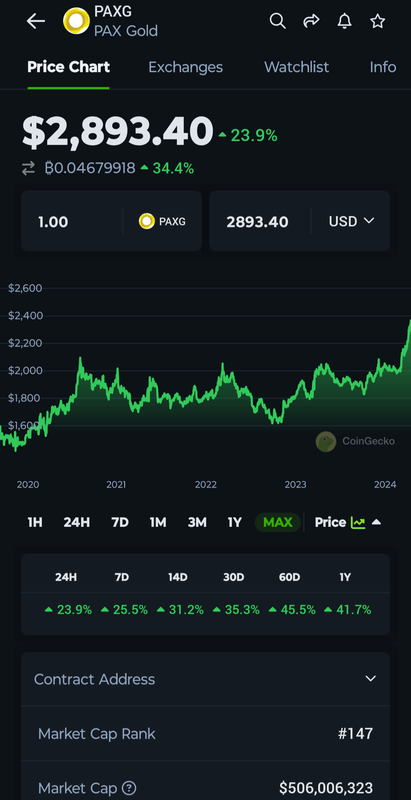The height and width of the screenshot is (800, 411).
Task: Tap the chart type icon next to Price
Action: pyautogui.click(x=358, y=522)
